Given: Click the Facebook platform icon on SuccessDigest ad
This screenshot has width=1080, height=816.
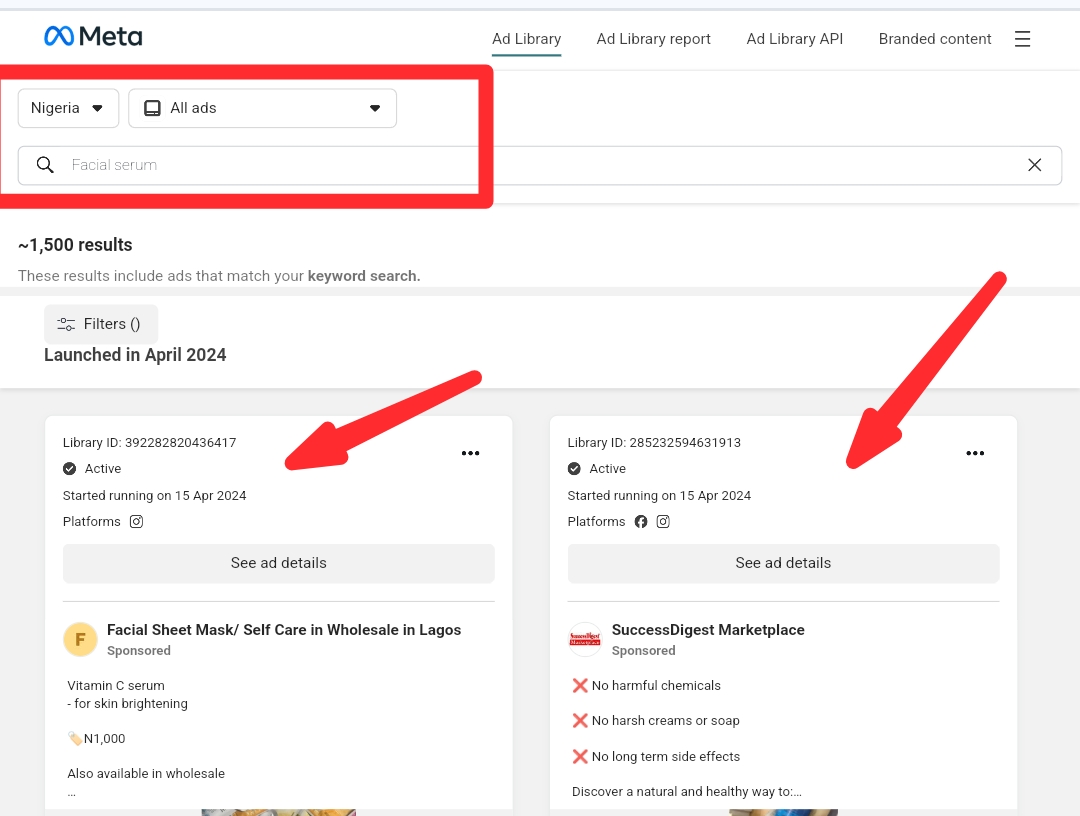Looking at the screenshot, I should [641, 521].
